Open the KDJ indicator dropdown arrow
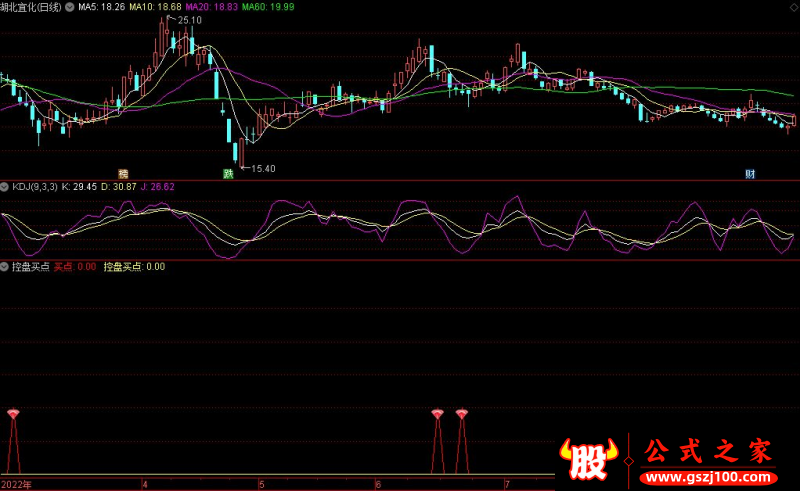 [x=5, y=186]
